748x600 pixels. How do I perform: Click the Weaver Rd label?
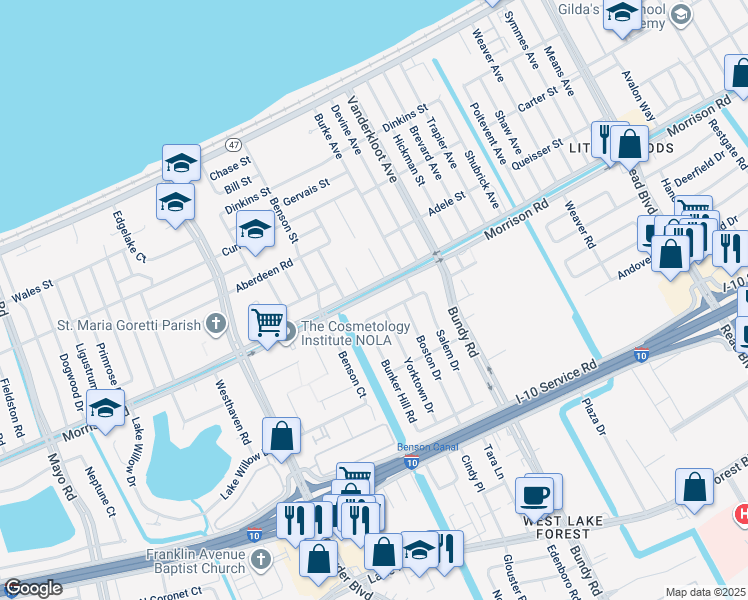(x=580, y=225)
